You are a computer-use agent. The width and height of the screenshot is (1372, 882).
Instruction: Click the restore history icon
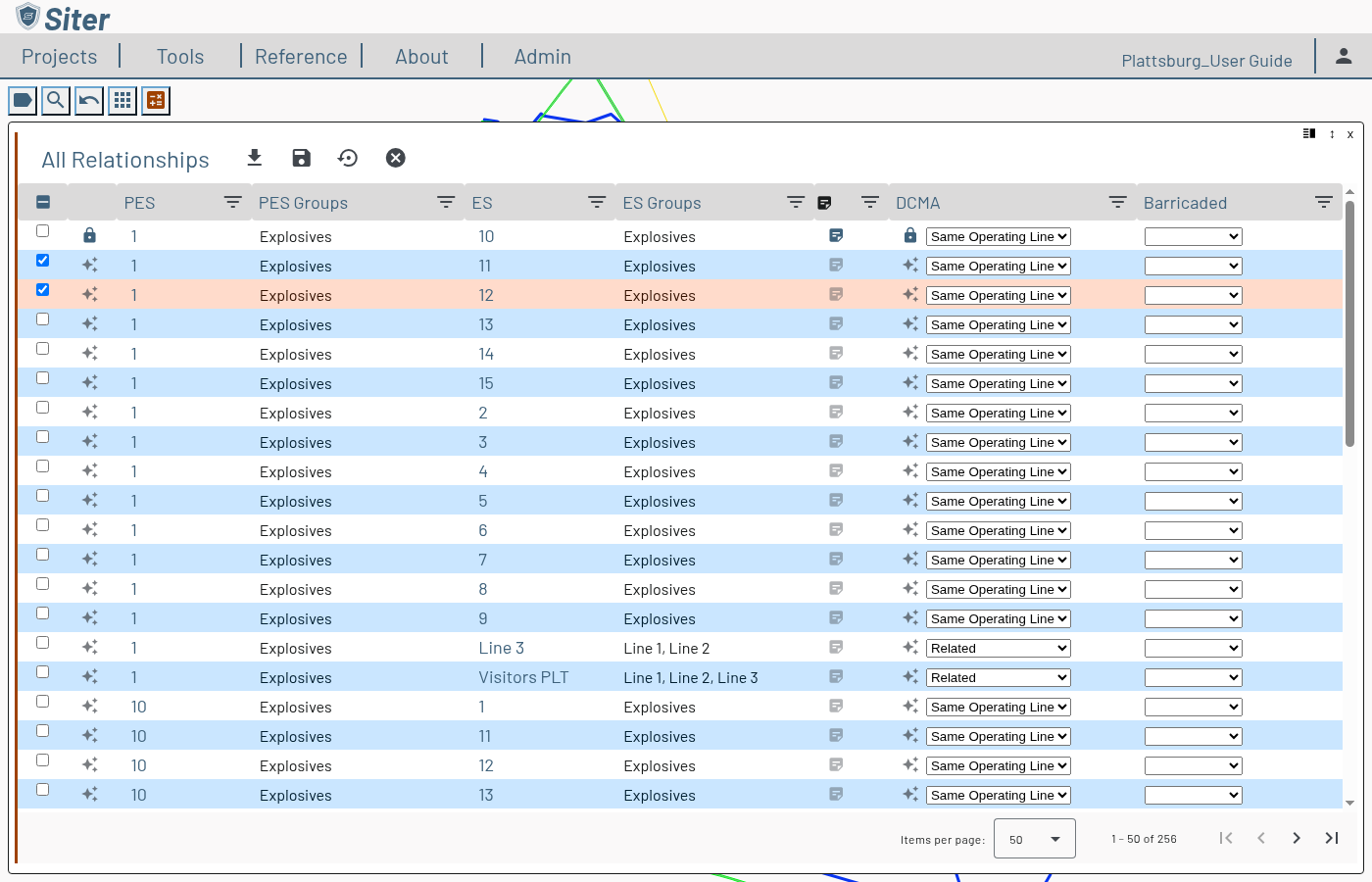point(348,158)
